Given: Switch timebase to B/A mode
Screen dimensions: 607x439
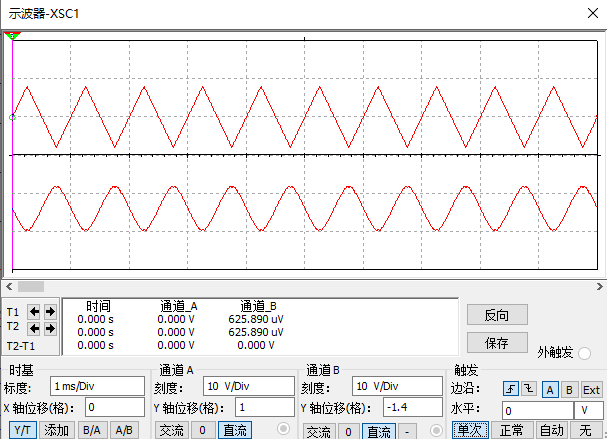Looking at the screenshot, I should [90, 431].
